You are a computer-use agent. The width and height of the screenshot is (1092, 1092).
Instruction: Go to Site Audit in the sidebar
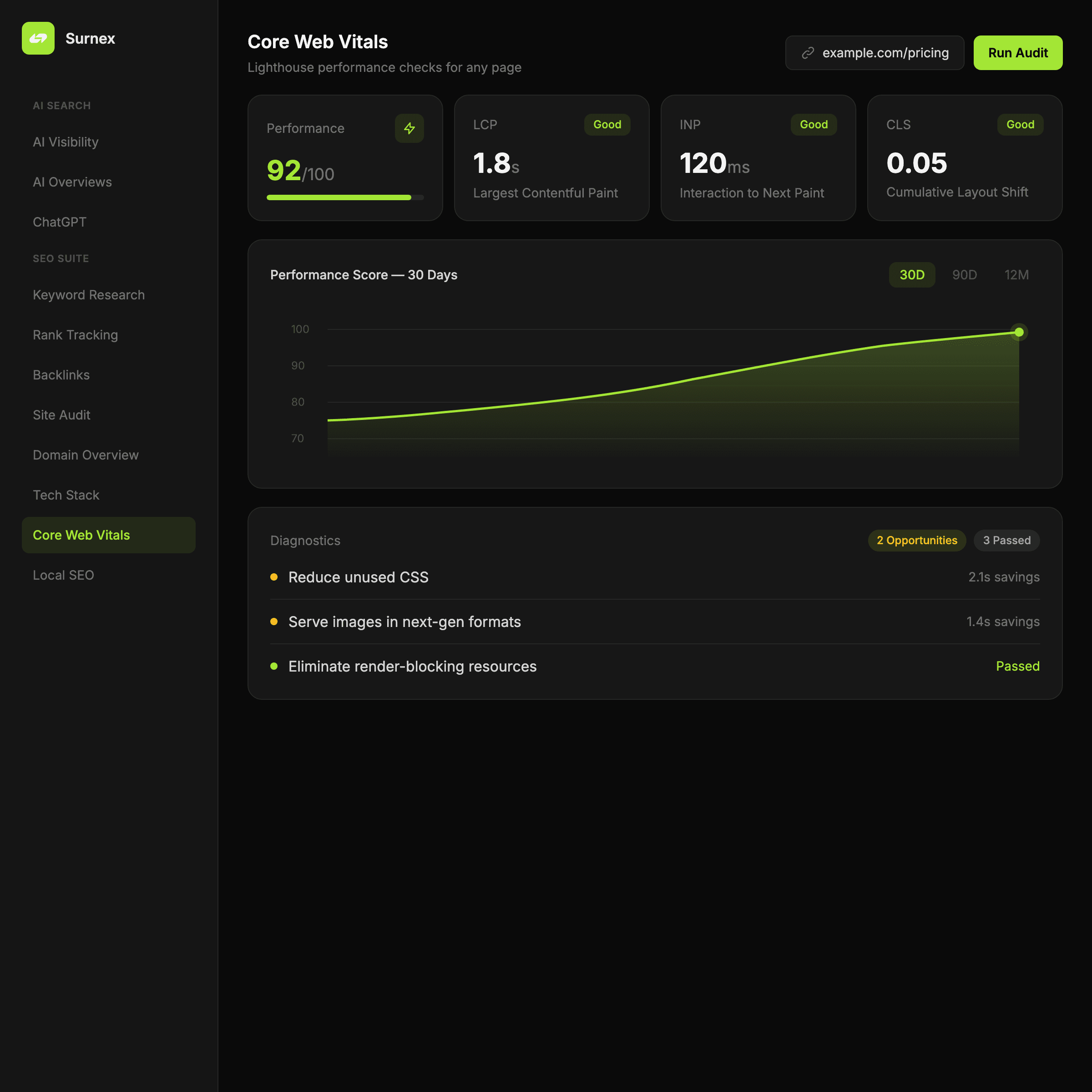pyautogui.click(x=61, y=415)
